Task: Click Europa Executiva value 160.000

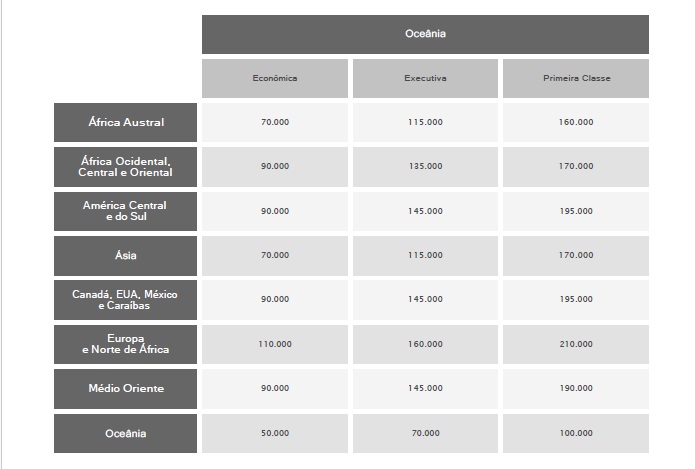Action: tap(425, 344)
